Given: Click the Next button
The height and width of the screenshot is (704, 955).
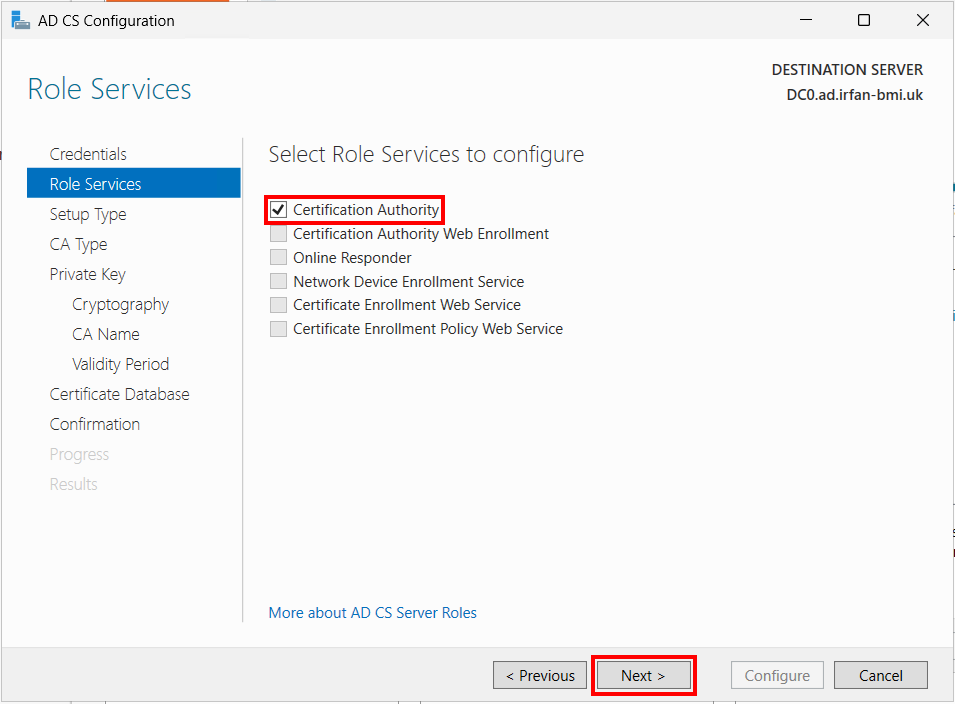Looking at the screenshot, I should (x=644, y=675).
